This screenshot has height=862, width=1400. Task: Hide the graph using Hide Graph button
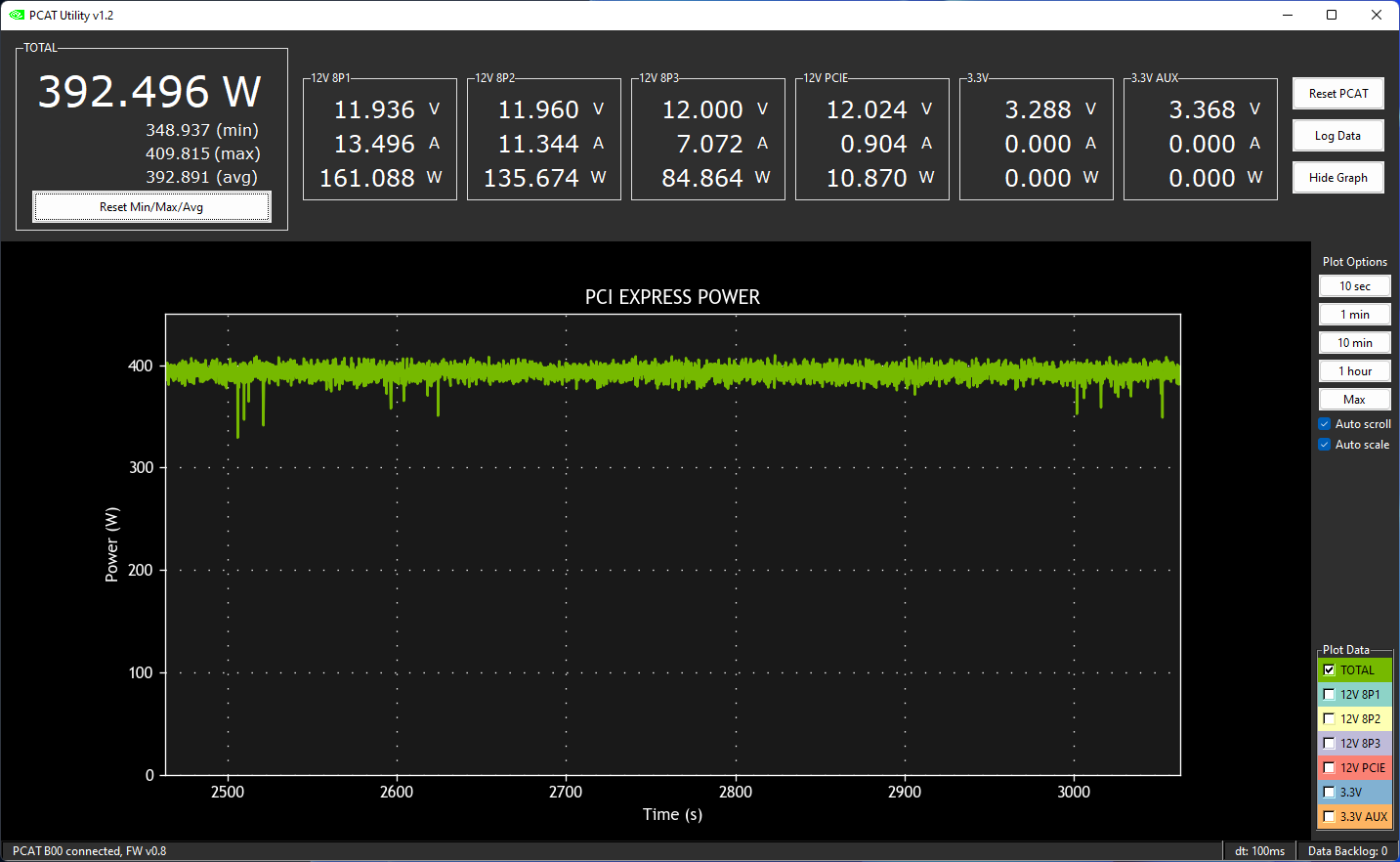coord(1337,178)
